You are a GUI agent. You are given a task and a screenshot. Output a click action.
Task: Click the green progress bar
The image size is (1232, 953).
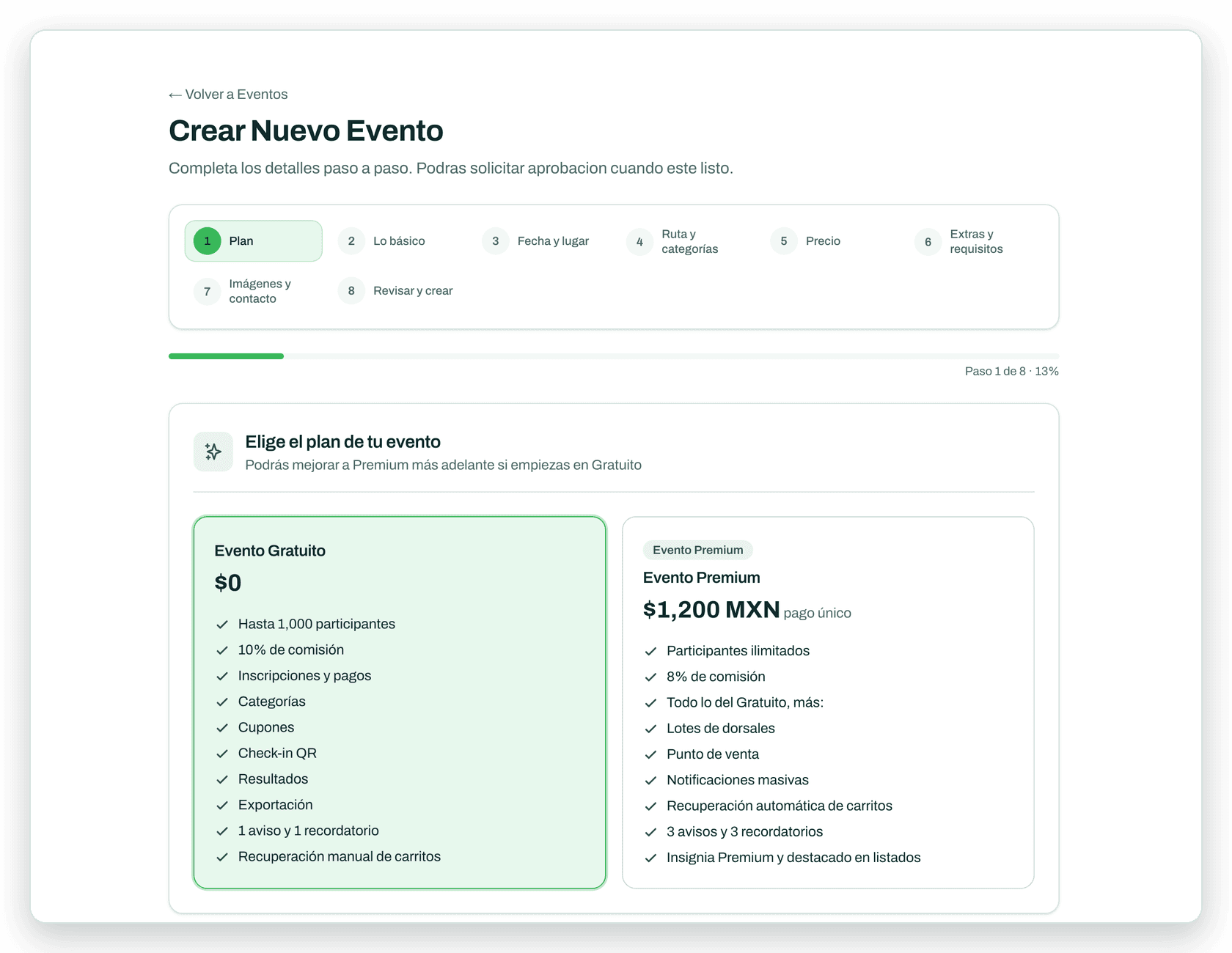pyautogui.click(x=226, y=356)
